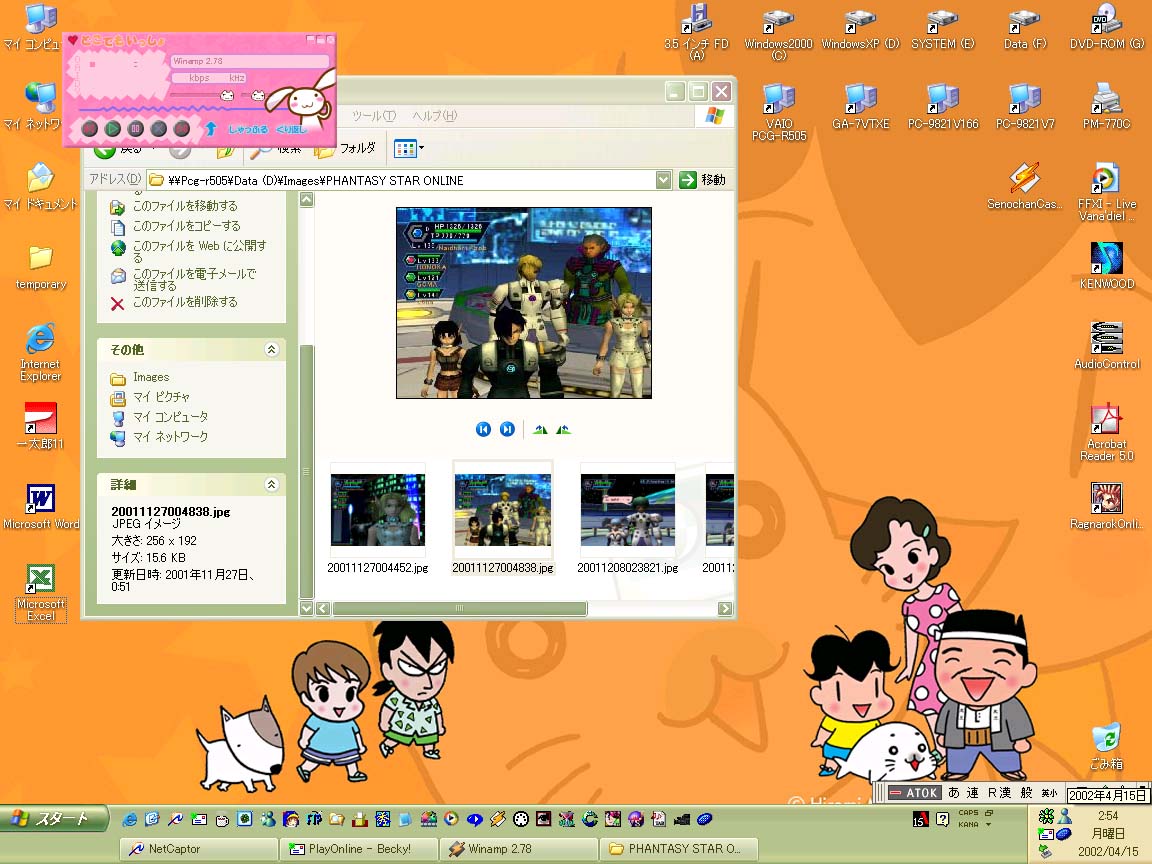Collapse the 詳細 details section
Screen dimensions: 1152x864
(x=271, y=485)
